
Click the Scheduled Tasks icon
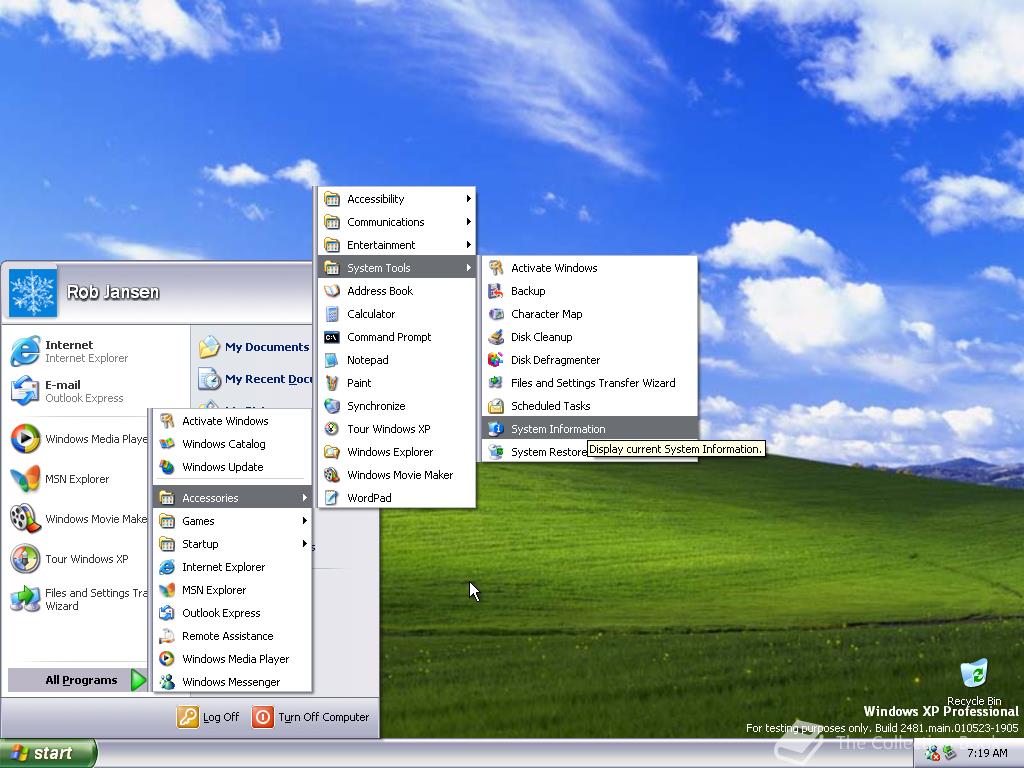[496, 406]
